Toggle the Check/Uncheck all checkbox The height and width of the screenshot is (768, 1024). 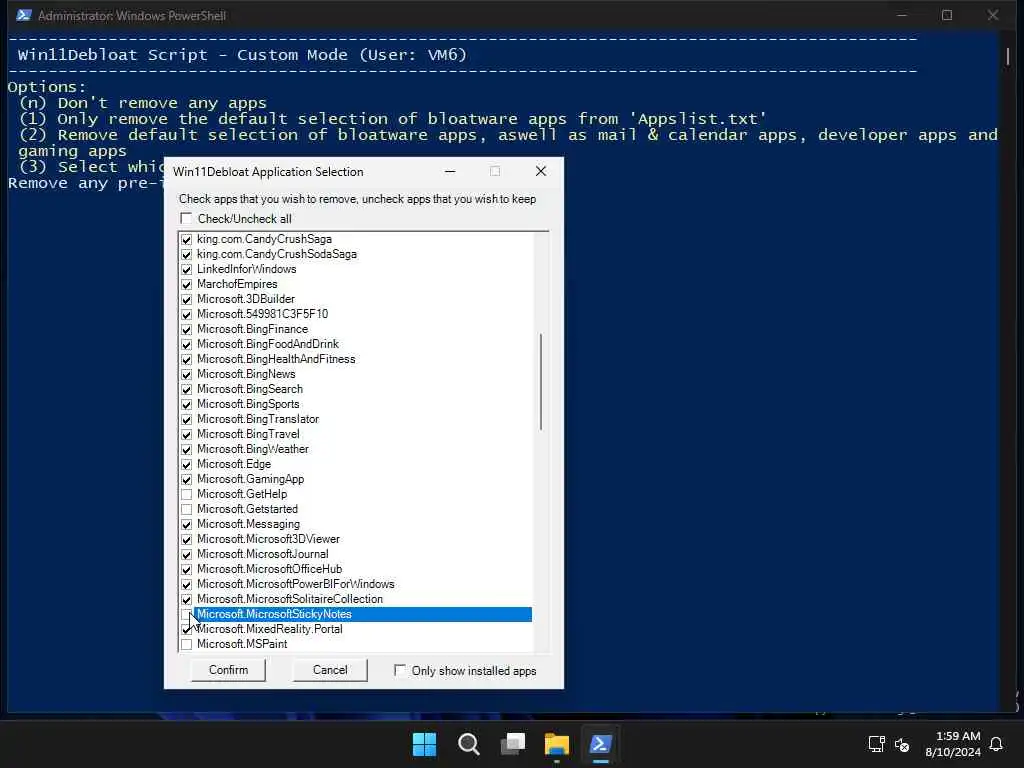(x=186, y=218)
